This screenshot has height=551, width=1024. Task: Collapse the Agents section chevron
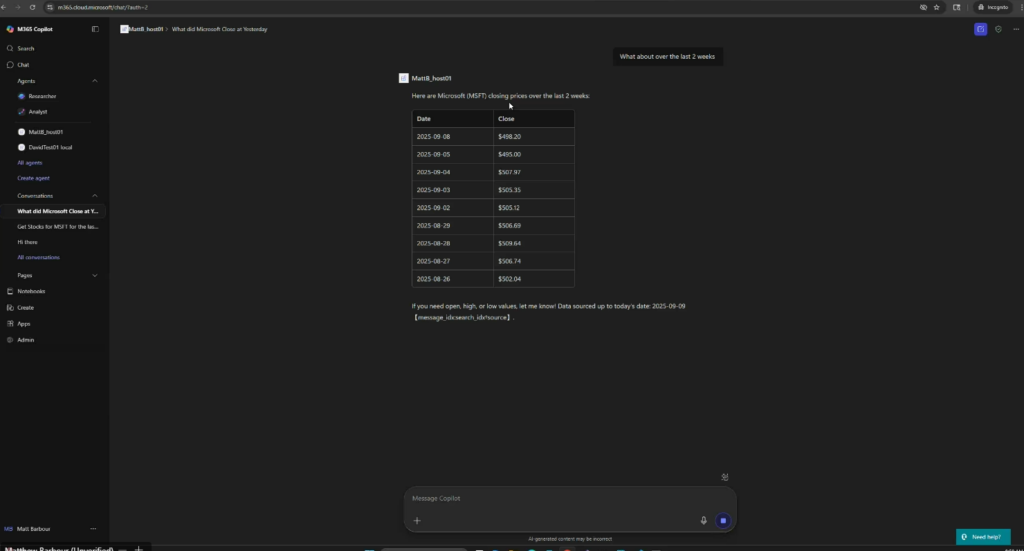(95, 81)
